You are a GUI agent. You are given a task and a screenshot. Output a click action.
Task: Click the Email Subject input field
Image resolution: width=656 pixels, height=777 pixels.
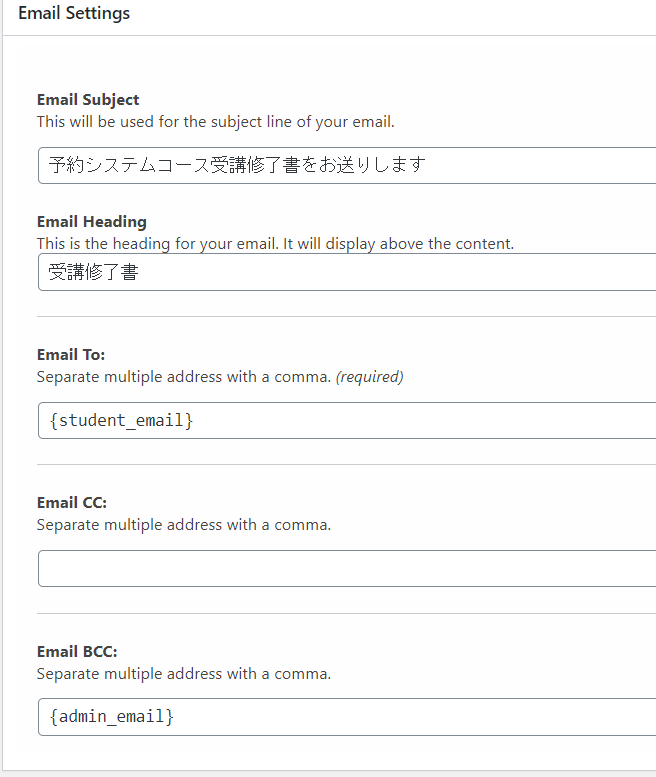347,165
